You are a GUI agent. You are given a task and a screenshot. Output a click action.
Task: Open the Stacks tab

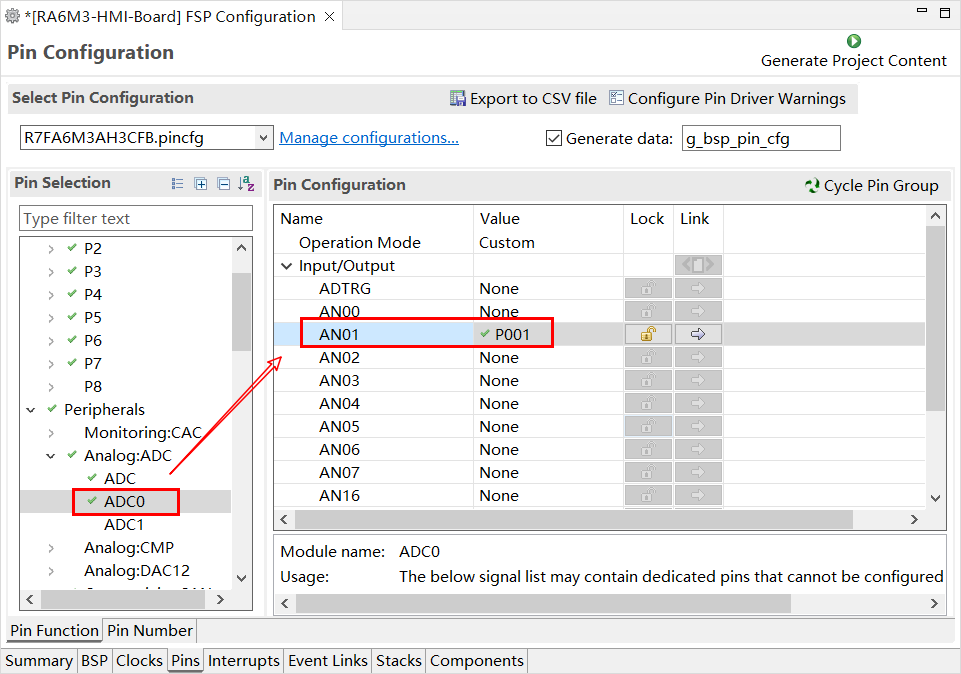[x=398, y=661]
